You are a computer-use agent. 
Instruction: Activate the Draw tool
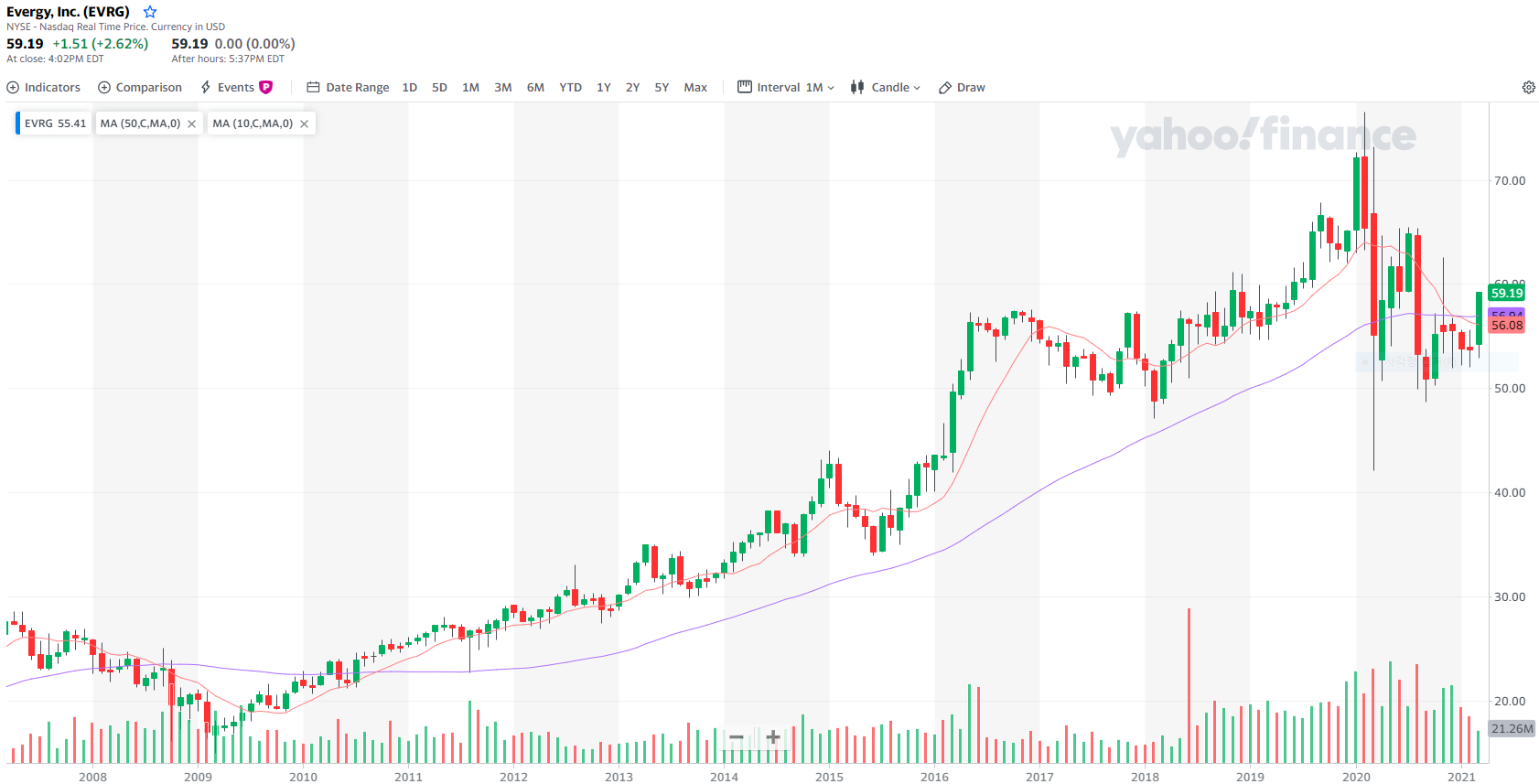coord(962,88)
